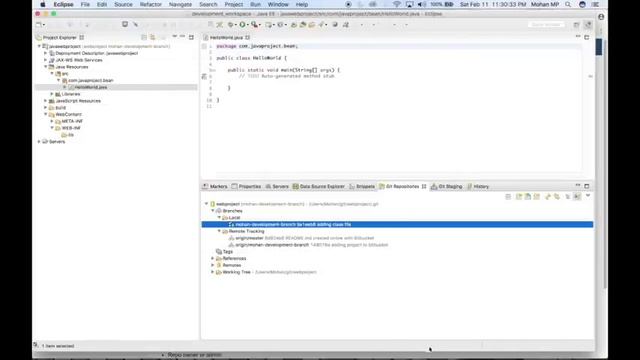Click the volume icon in menu bar
This screenshot has width=640, height=360.
click(x=422, y=4)
